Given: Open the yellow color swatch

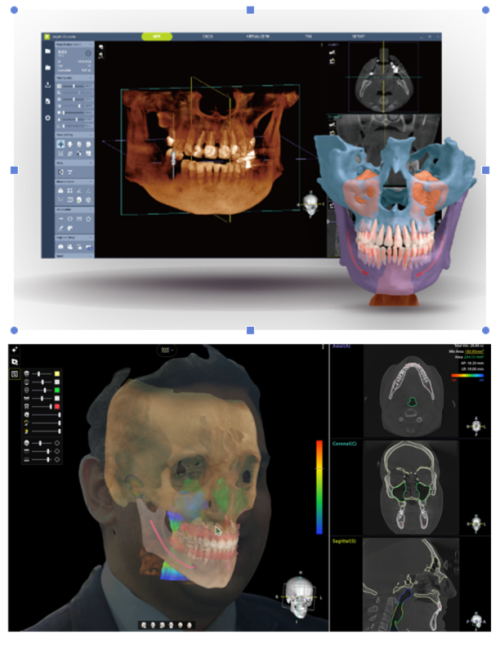Looking at the screenshot, I should [x=57, y=374].
